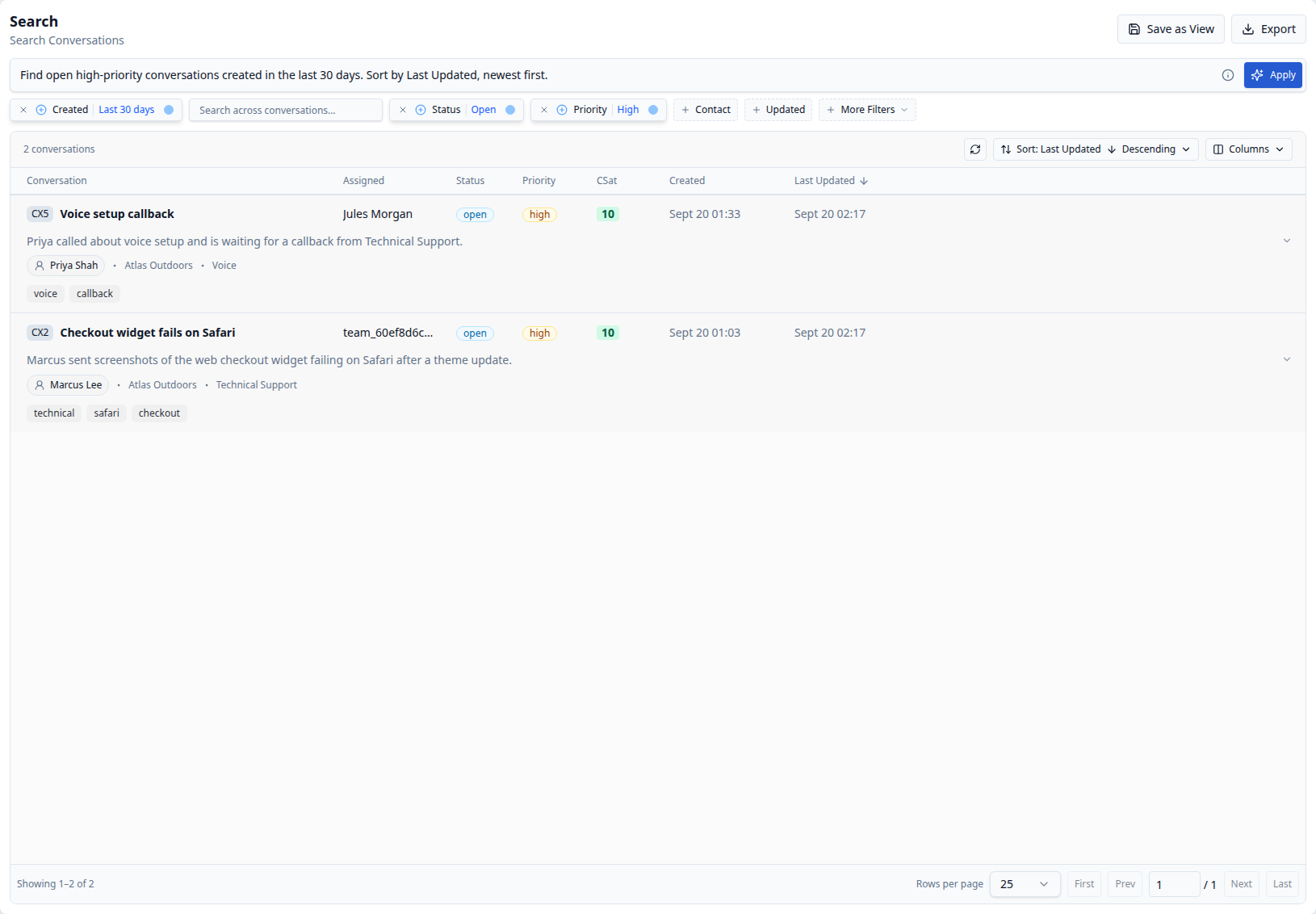
Task: Select the checkout tag
Action: pyautogui.click(x=159, y=413)
